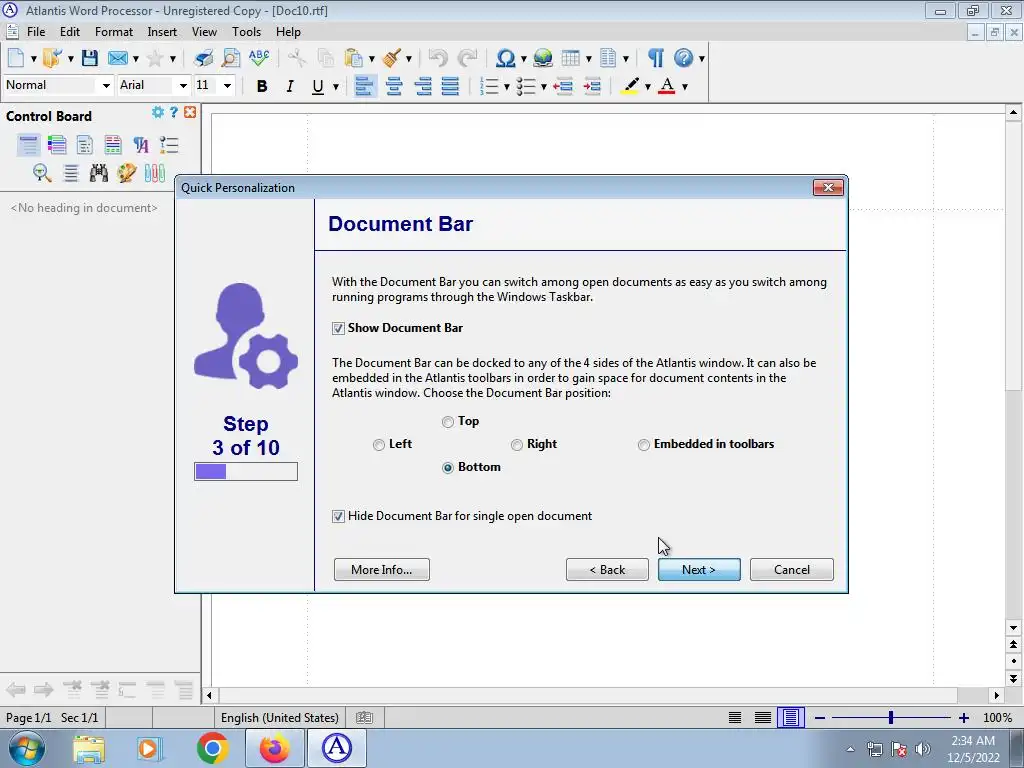
Task: Click the Print icon in toolbar
Action: (x=203, y=58)
